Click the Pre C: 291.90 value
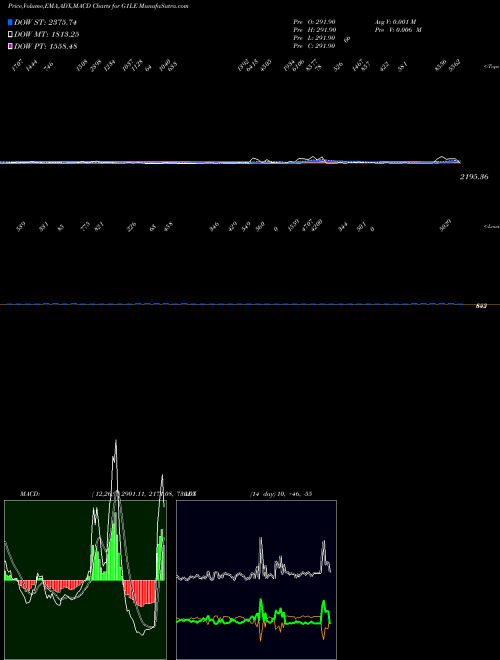Image resolution: width=500 pixels, height=660 pixels. 314,46
